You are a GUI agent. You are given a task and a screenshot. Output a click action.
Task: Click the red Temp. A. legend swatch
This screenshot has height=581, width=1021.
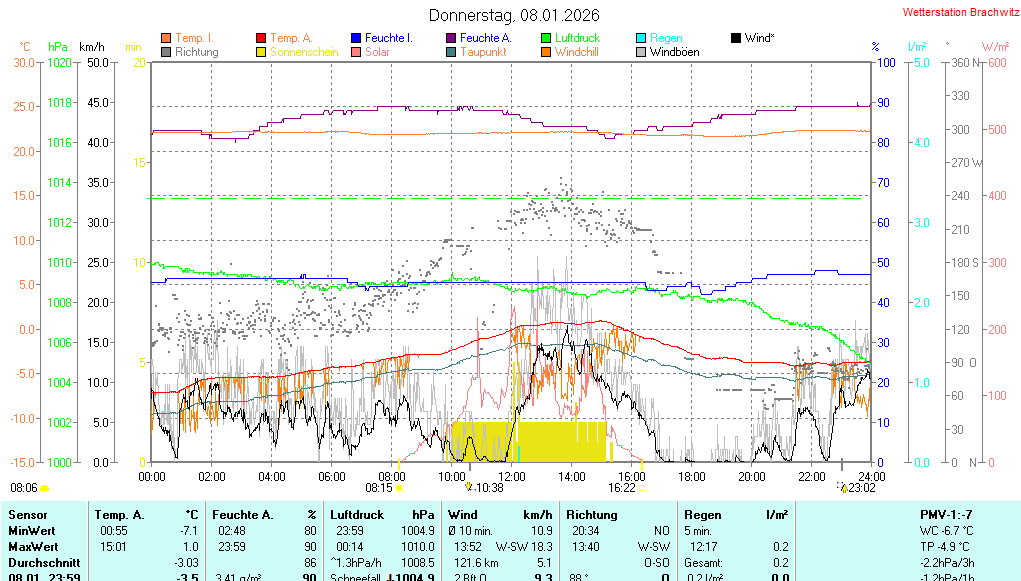[x=261, y=38]
